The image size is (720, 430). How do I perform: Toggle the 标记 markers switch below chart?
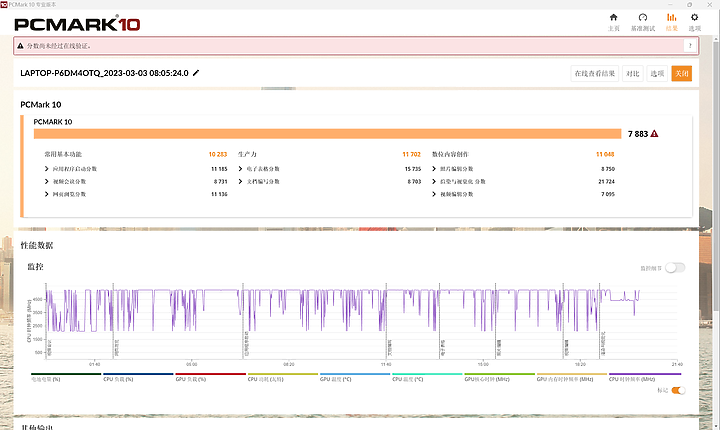678,390
